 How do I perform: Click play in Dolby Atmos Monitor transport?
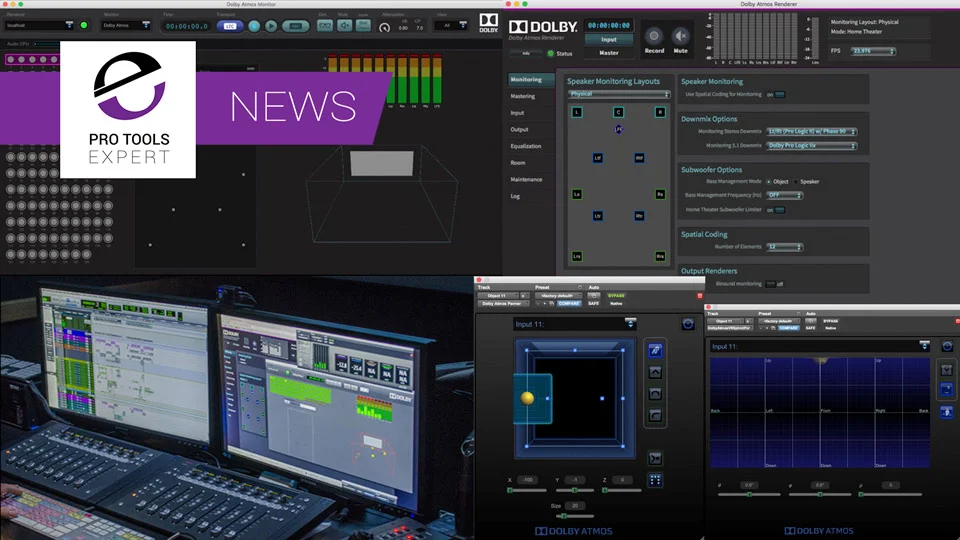point(271,26)
